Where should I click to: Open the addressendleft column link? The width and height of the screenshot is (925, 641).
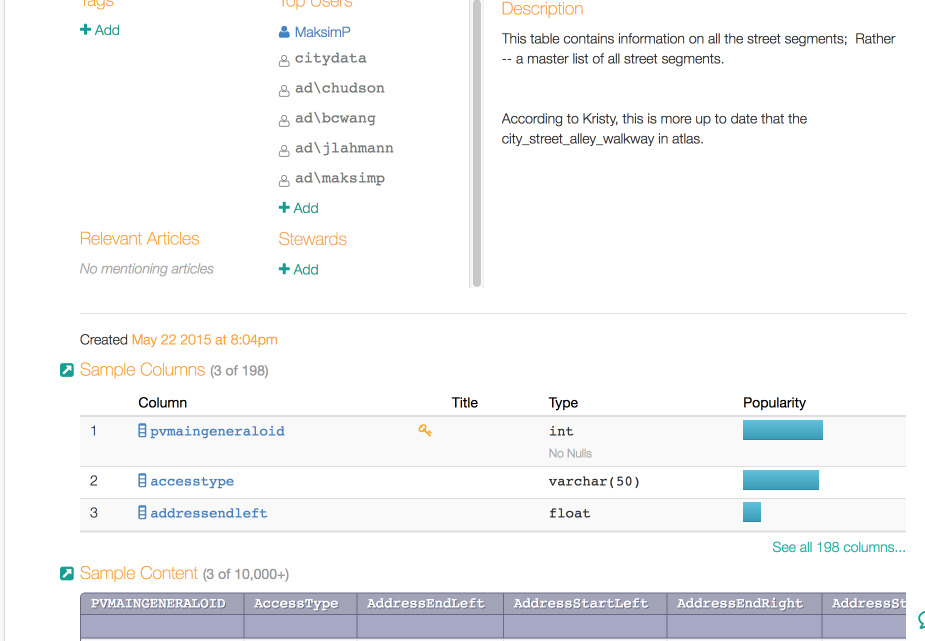[209, 513]
